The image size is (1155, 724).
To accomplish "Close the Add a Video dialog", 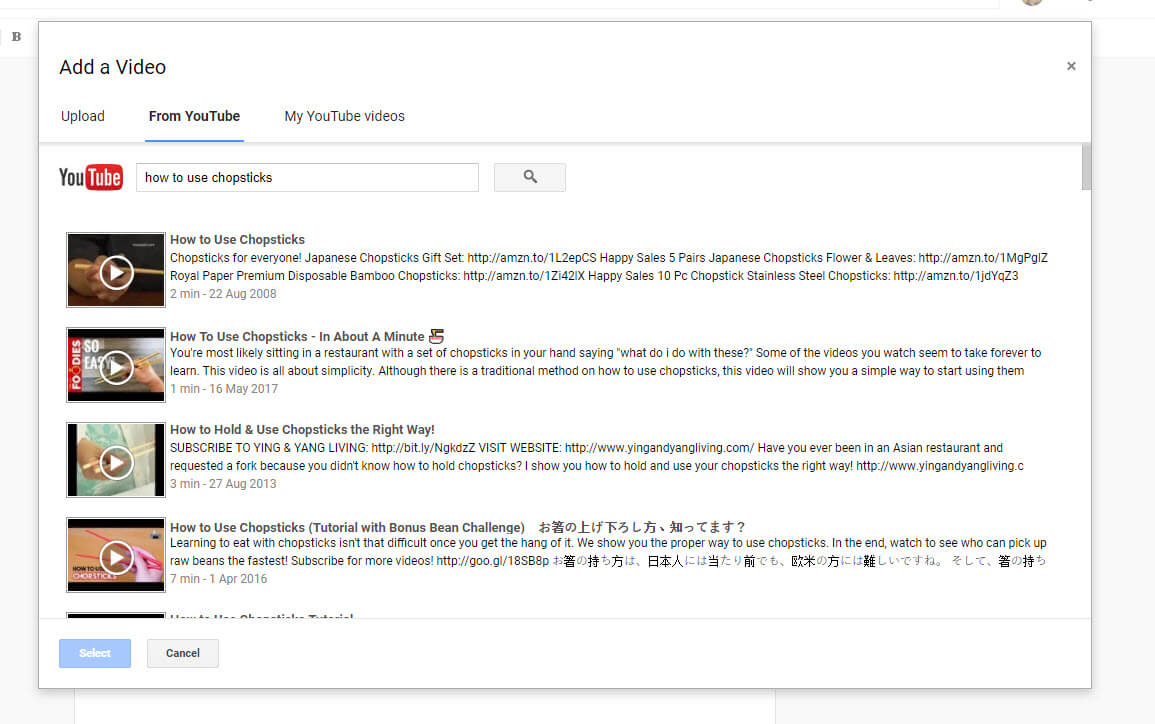I will 1071,66.
